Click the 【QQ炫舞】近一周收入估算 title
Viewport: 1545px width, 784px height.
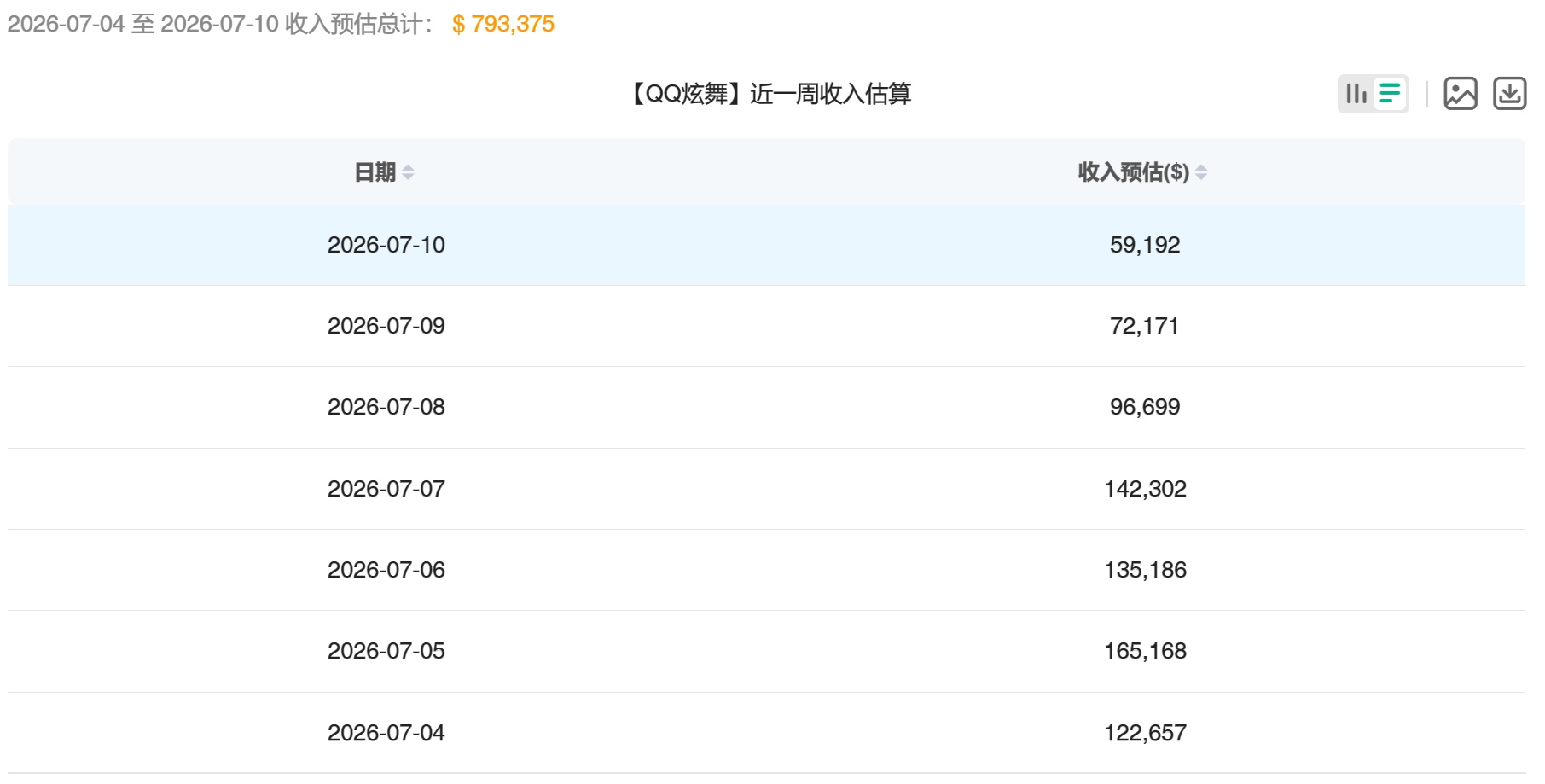click(770, 94)
